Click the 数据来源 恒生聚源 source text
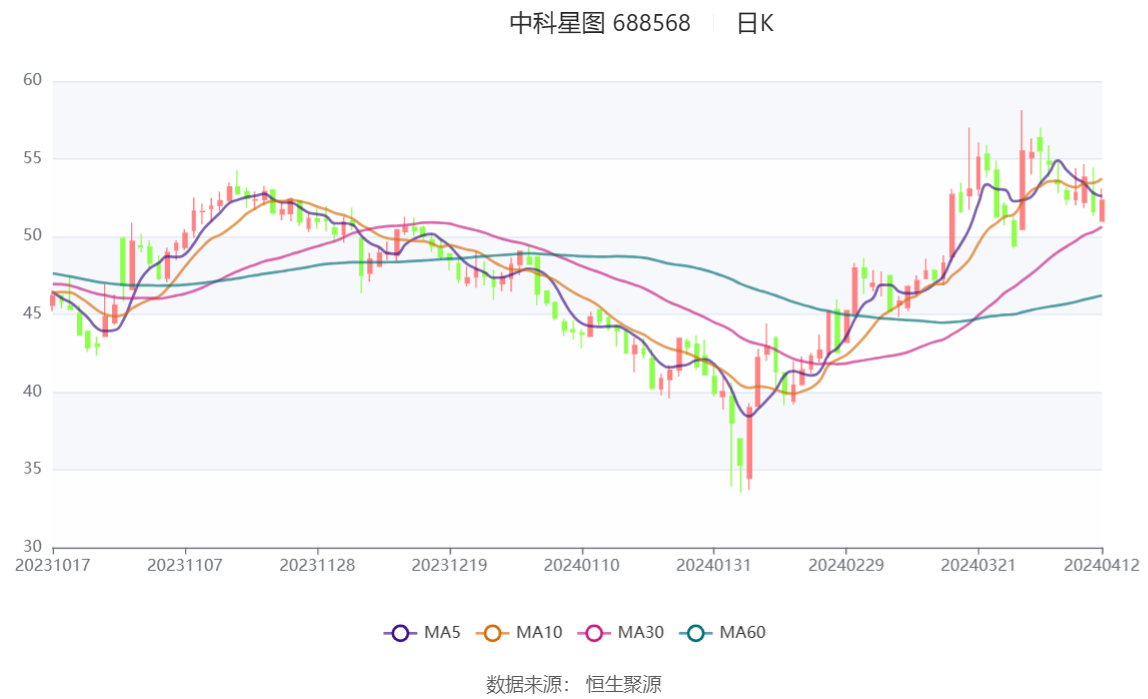 pos(573,685)
